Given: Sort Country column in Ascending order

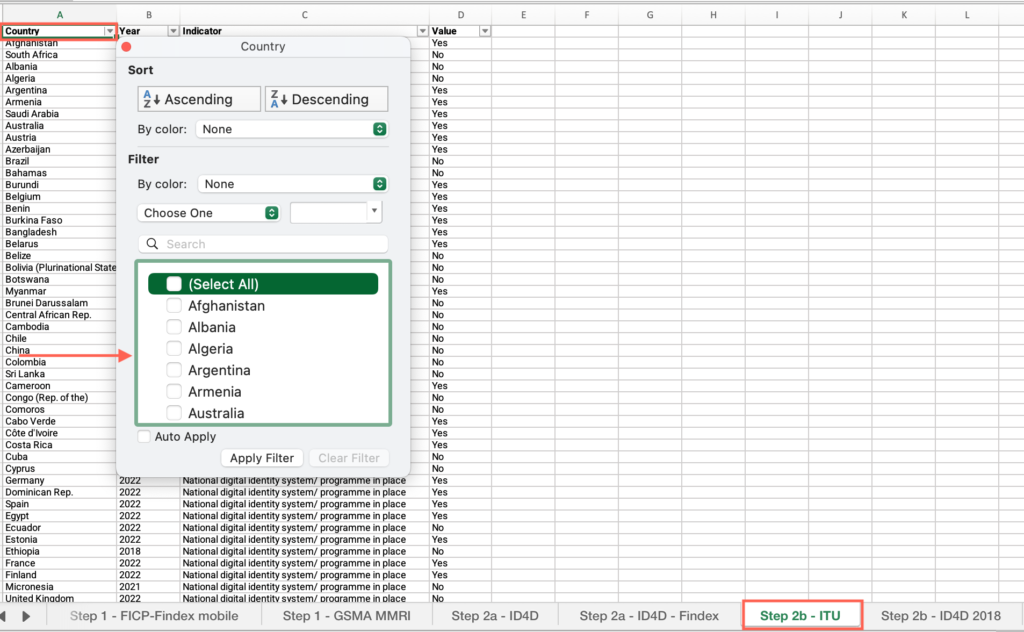Looking at the screenshot, I should [199, 99].
